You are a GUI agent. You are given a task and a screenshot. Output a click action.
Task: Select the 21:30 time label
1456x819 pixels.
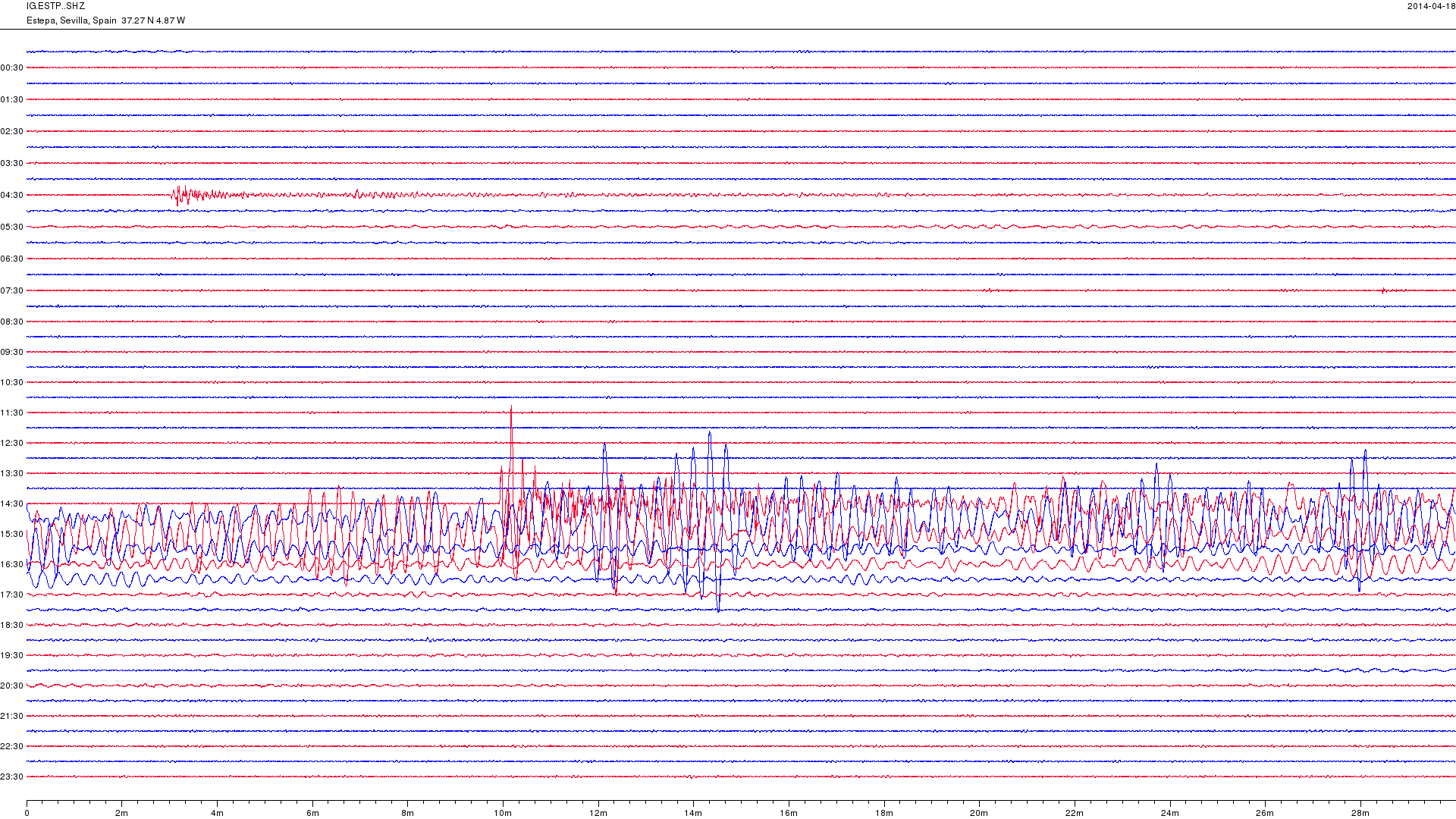click(12, 716)
